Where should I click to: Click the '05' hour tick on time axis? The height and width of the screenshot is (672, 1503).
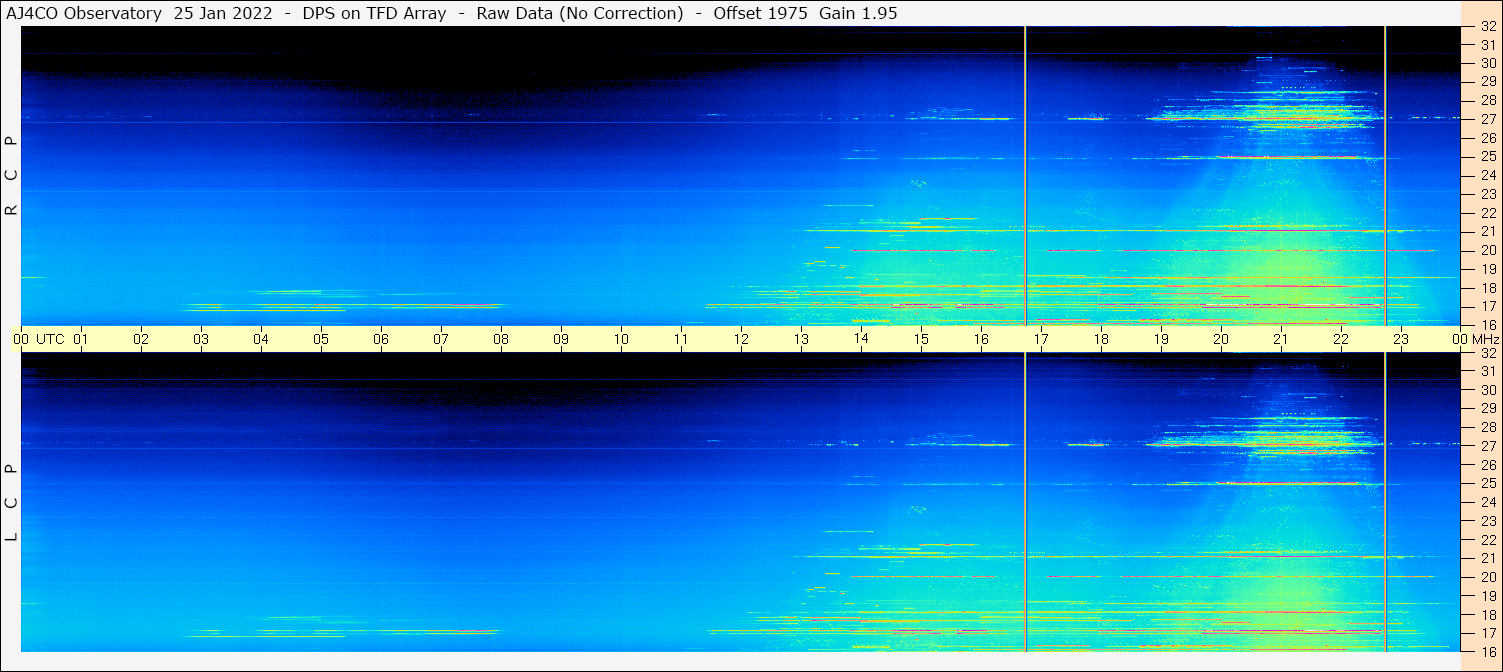coord(321,339)
